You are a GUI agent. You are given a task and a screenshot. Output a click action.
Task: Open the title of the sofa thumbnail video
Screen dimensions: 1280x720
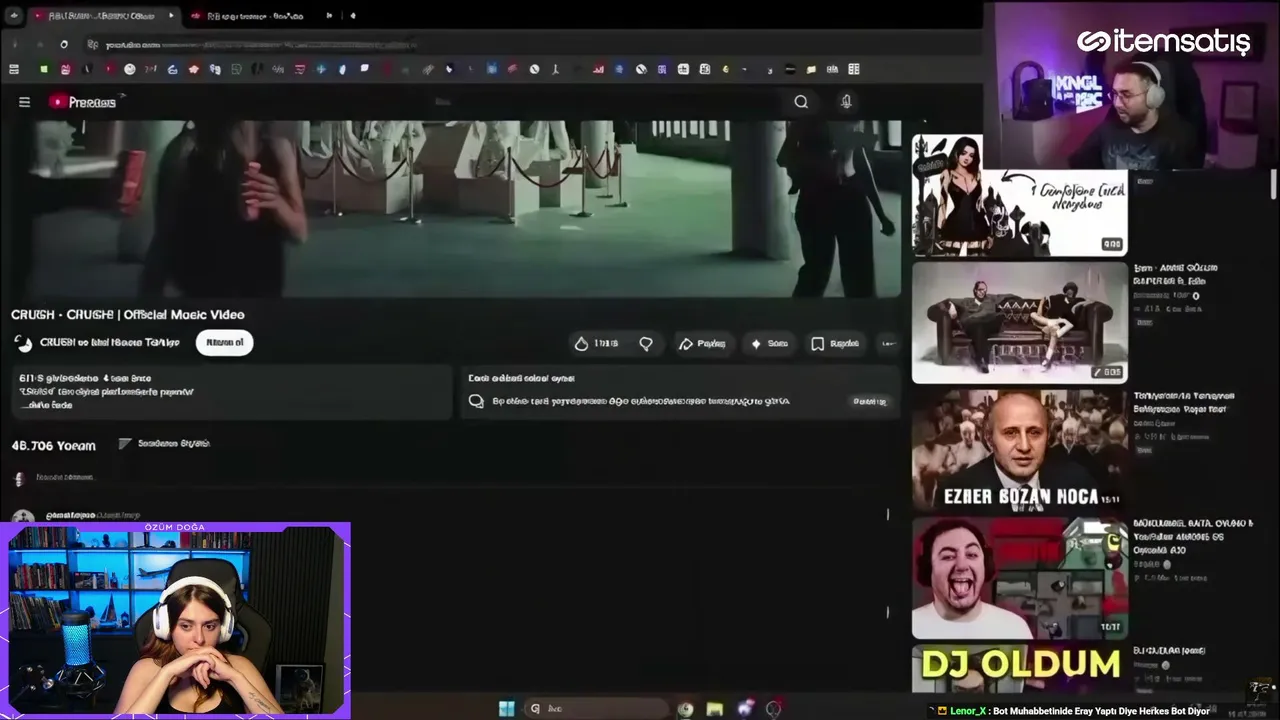[x=1176, y=274]
